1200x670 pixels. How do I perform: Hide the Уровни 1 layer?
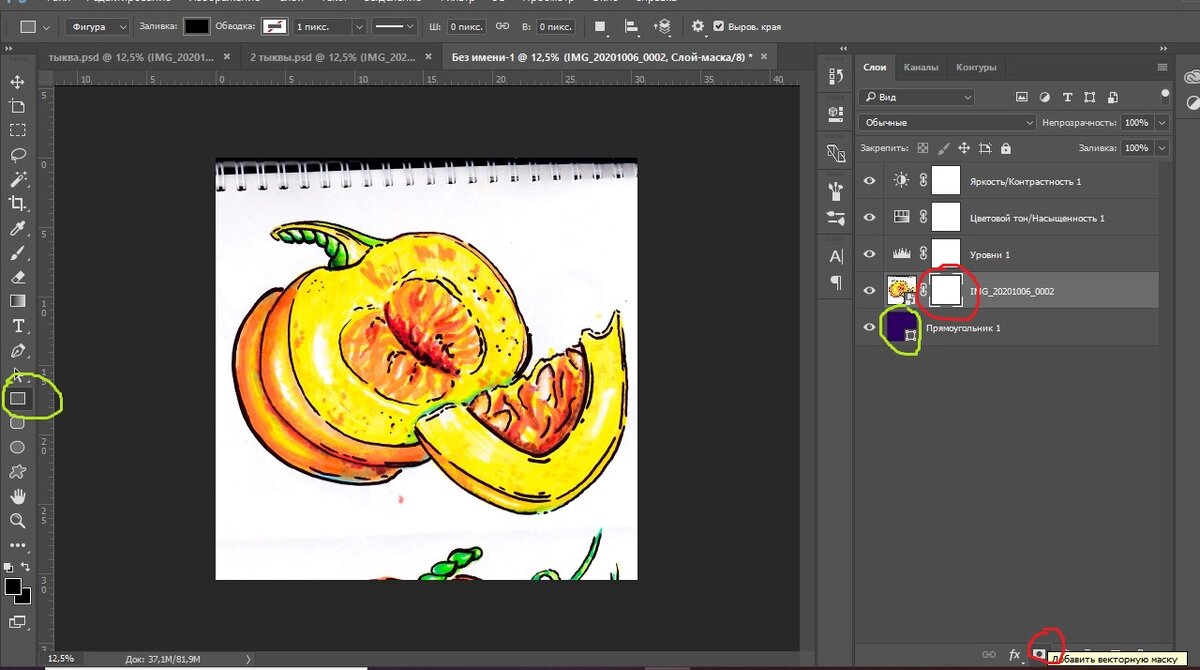tap(869, 254)
